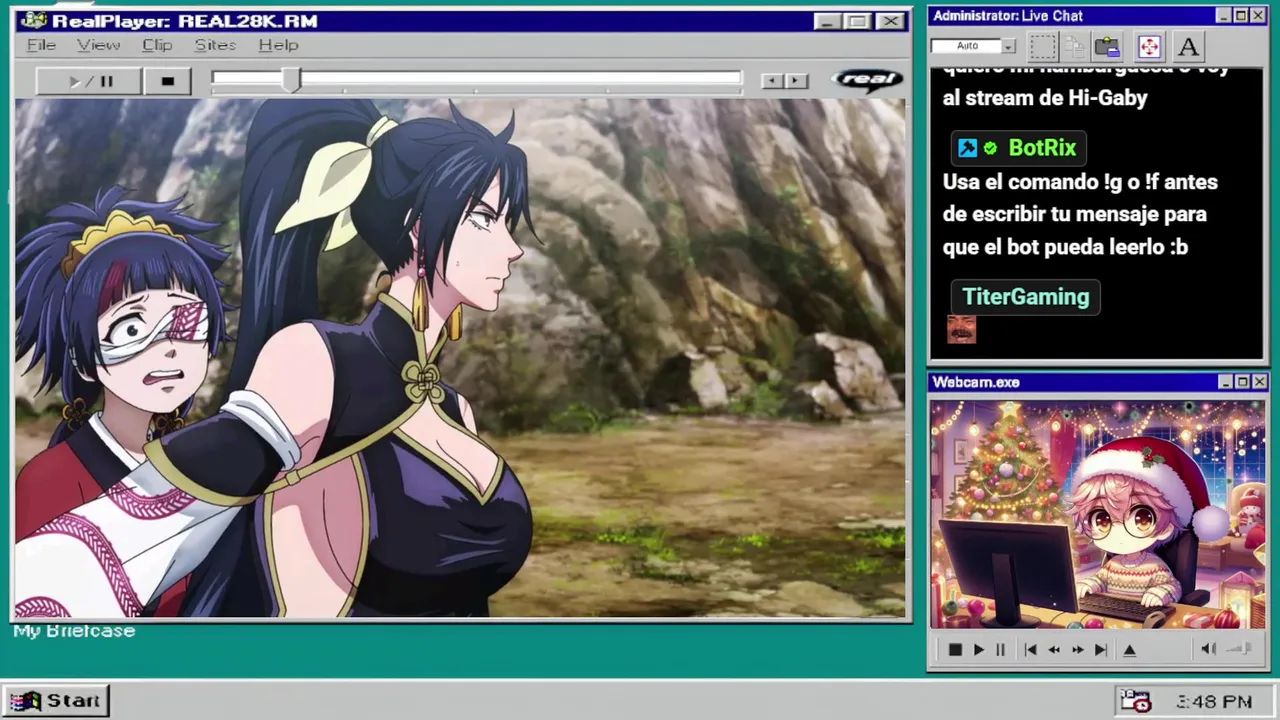Click the RealPlayer video frame
Image resolution: width=1280 pixels, height=720 pixels.
tap(460, 358)
